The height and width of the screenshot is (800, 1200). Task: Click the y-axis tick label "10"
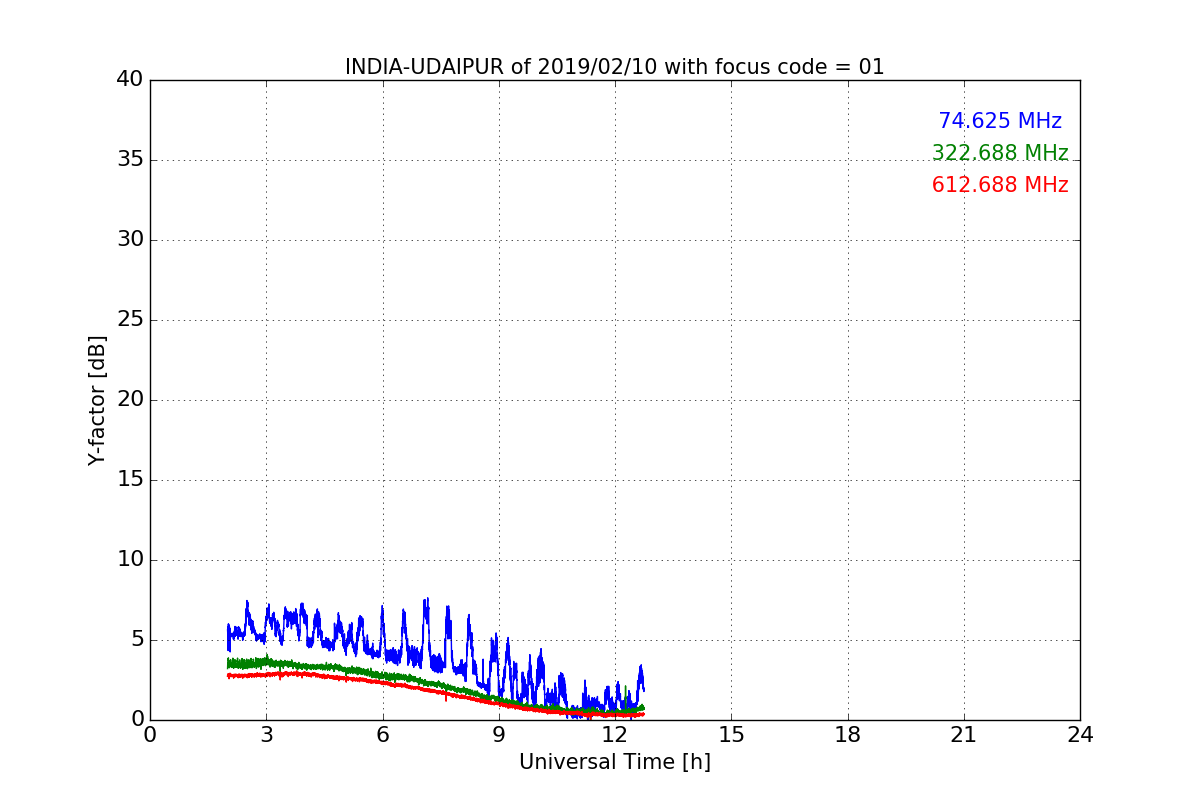tap(130, 560)
